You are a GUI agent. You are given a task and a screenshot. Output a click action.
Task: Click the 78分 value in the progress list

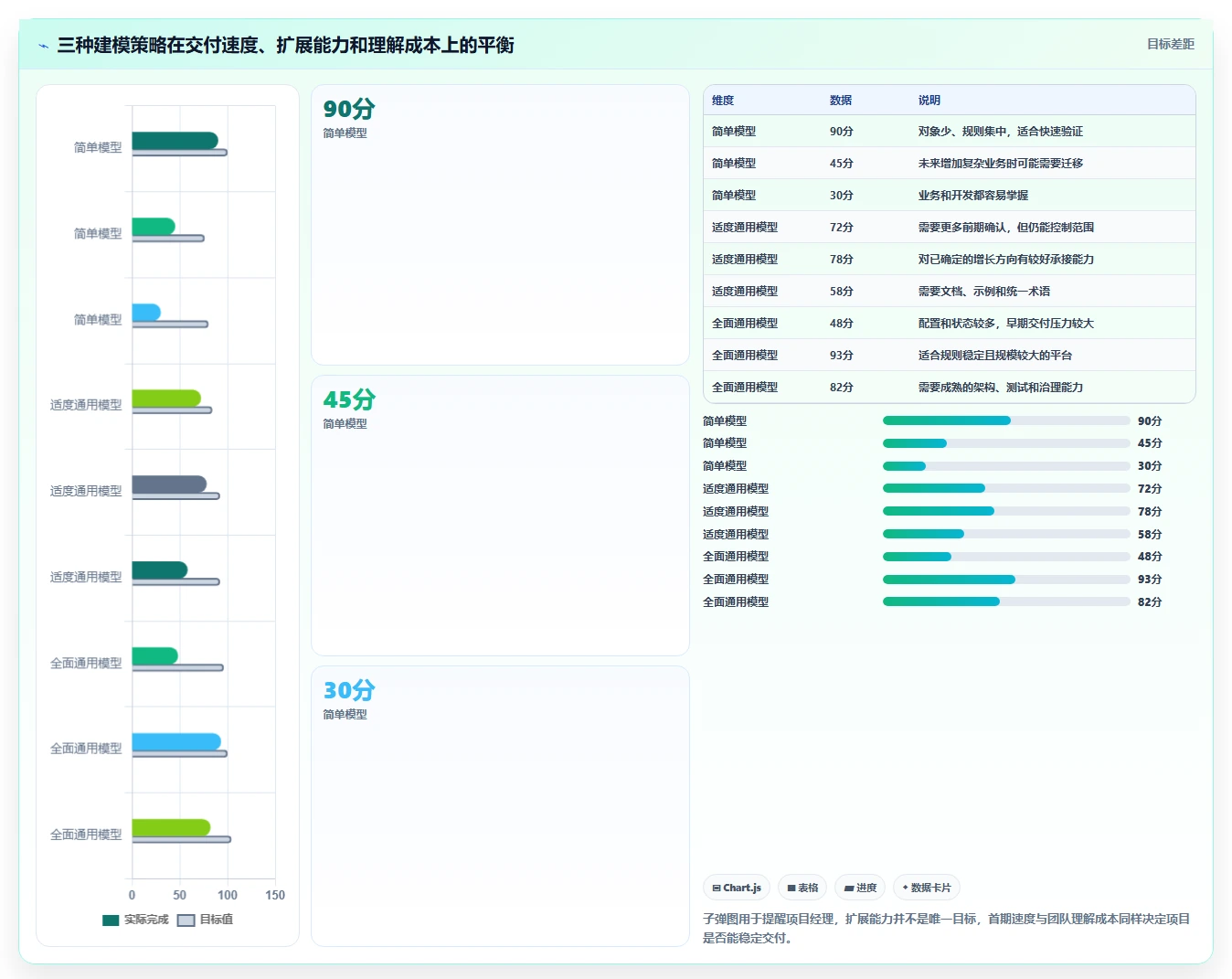coord(1150,512)
